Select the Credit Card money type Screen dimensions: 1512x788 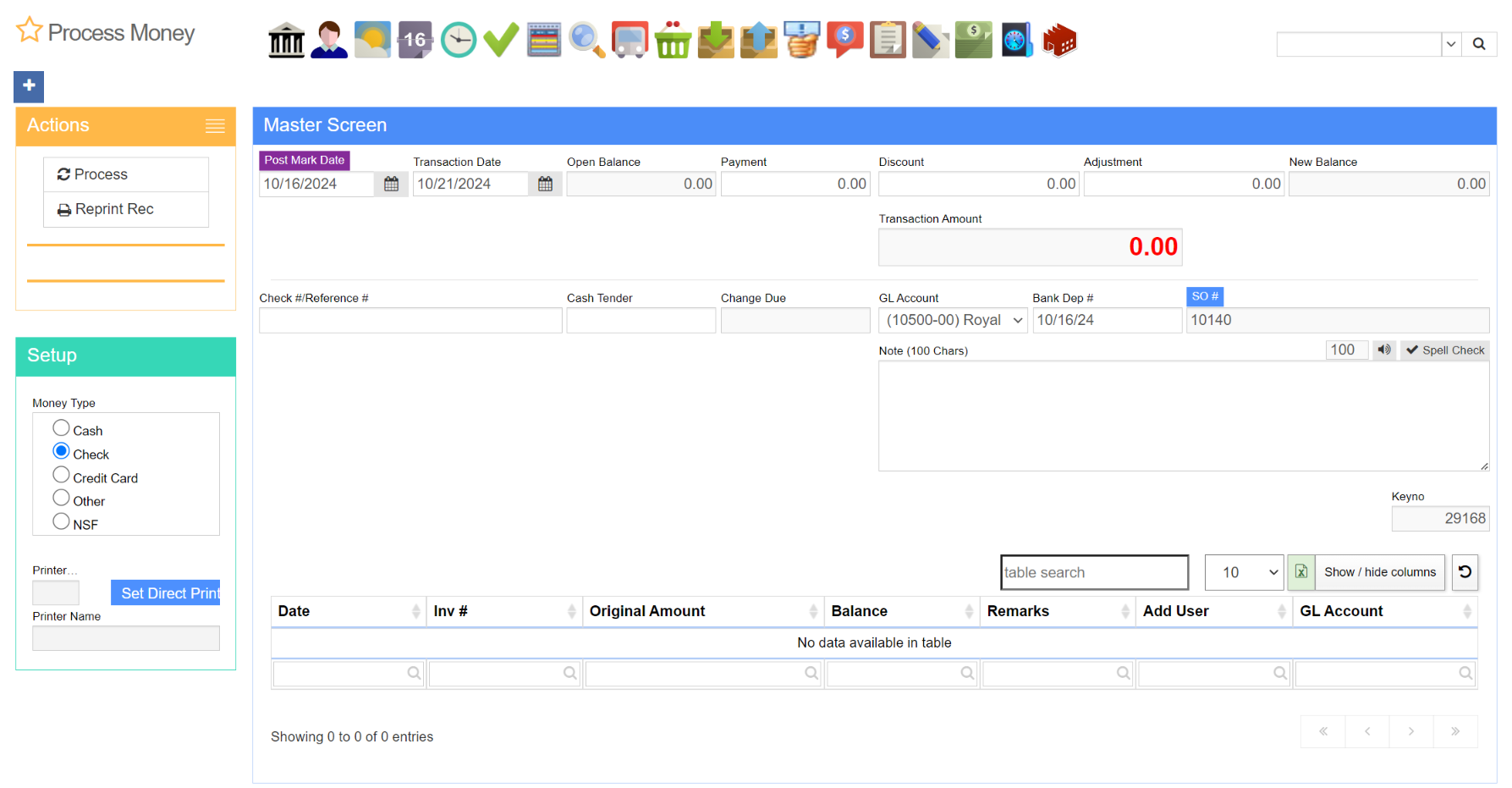pyautogui.click(x=61, y=475)
